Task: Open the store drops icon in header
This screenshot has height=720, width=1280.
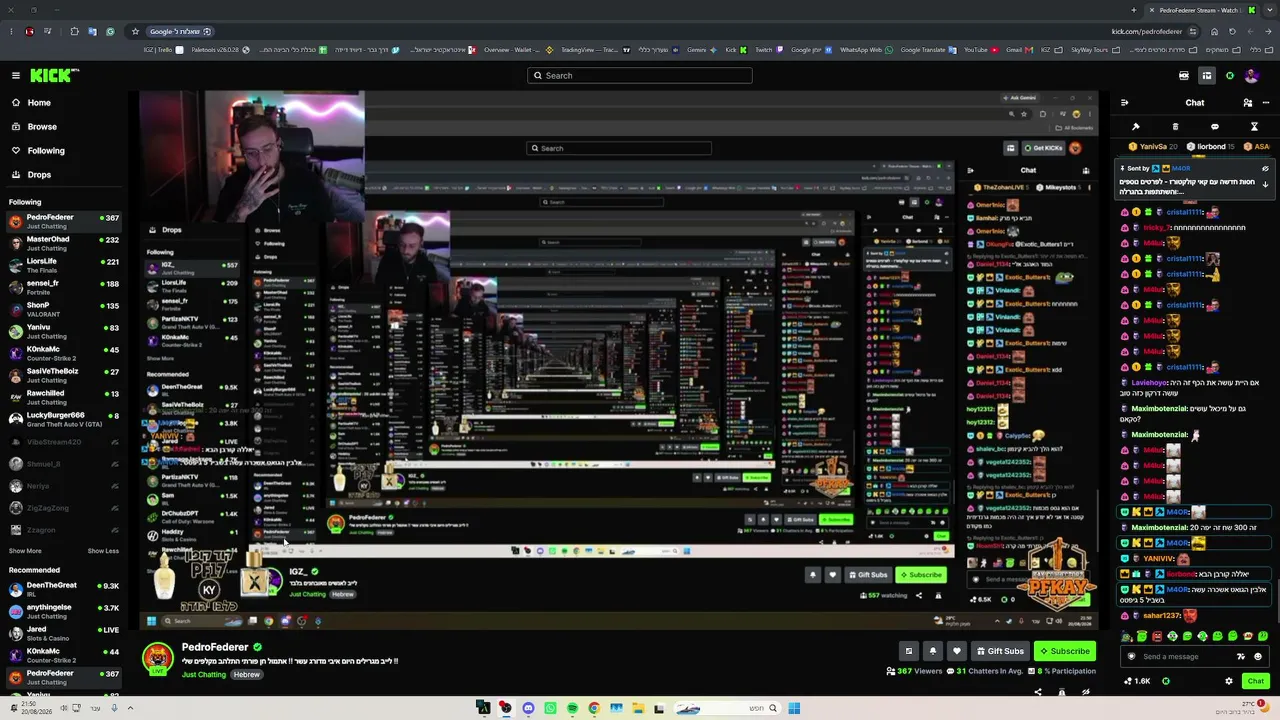Action: 1207,75
